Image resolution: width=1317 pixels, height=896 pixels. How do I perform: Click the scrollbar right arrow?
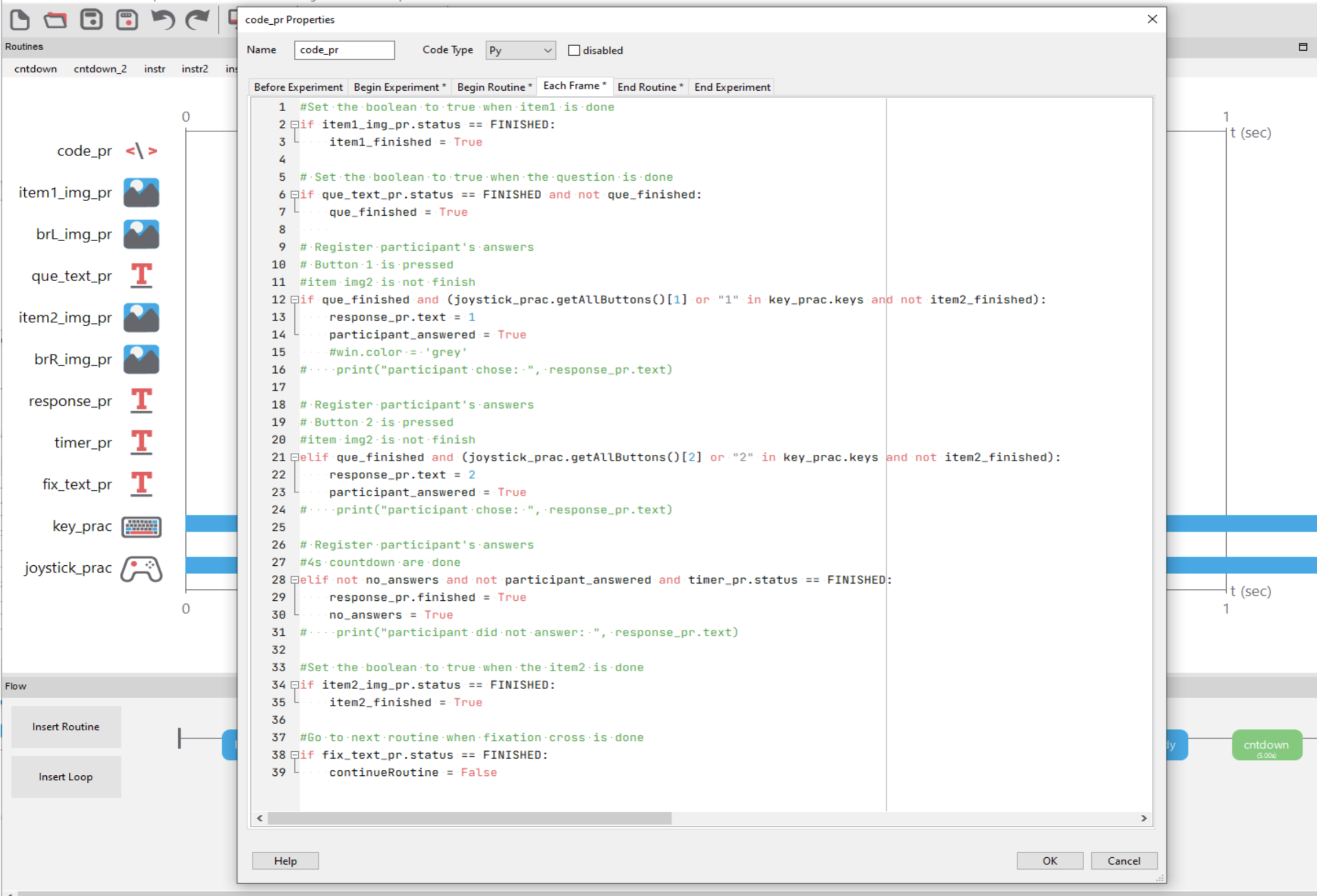pyautogui.click(x=1143, y=819)
